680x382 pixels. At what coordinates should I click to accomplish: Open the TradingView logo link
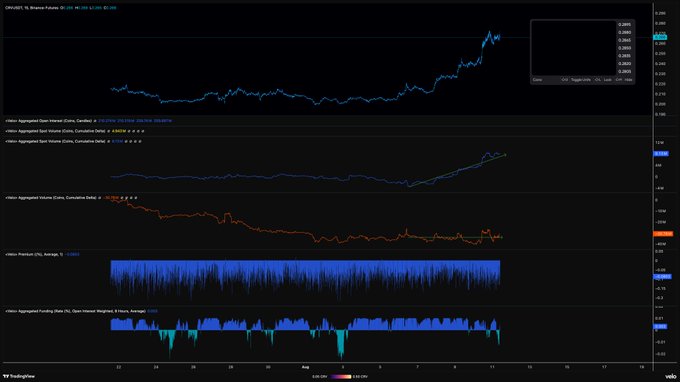click(x=19, y=376)
